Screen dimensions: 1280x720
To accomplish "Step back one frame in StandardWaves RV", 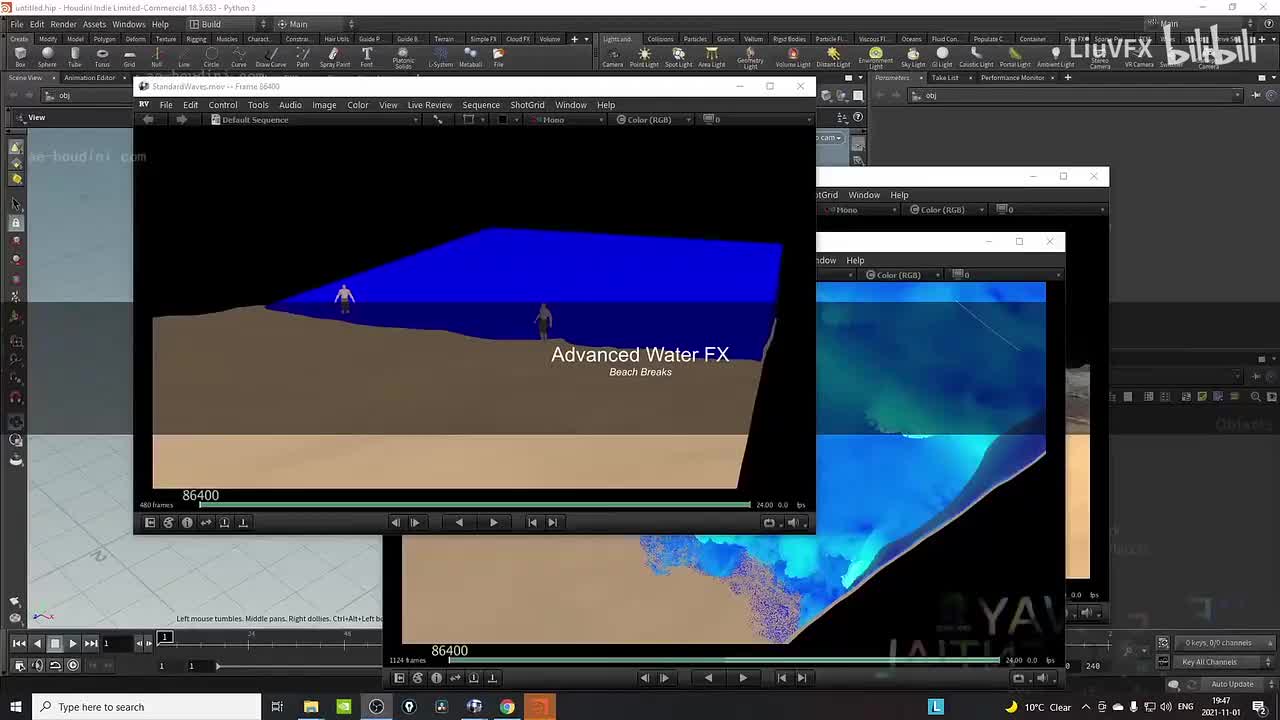I will point(396,522).
